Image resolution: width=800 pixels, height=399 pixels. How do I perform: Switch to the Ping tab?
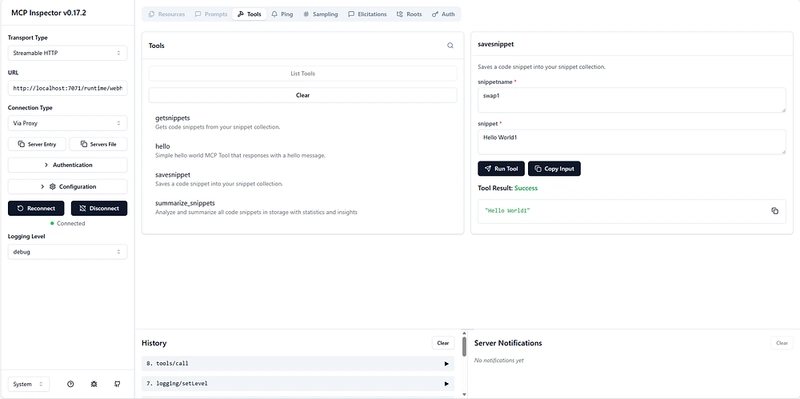pos(282,14)
